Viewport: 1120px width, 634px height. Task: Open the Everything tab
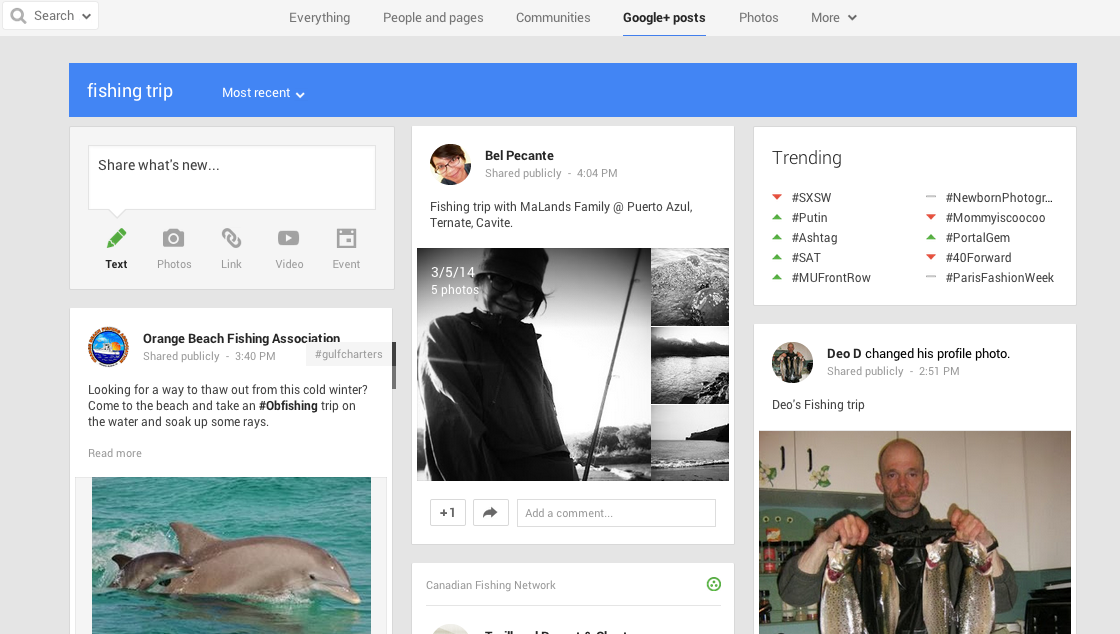click(319, 18)
